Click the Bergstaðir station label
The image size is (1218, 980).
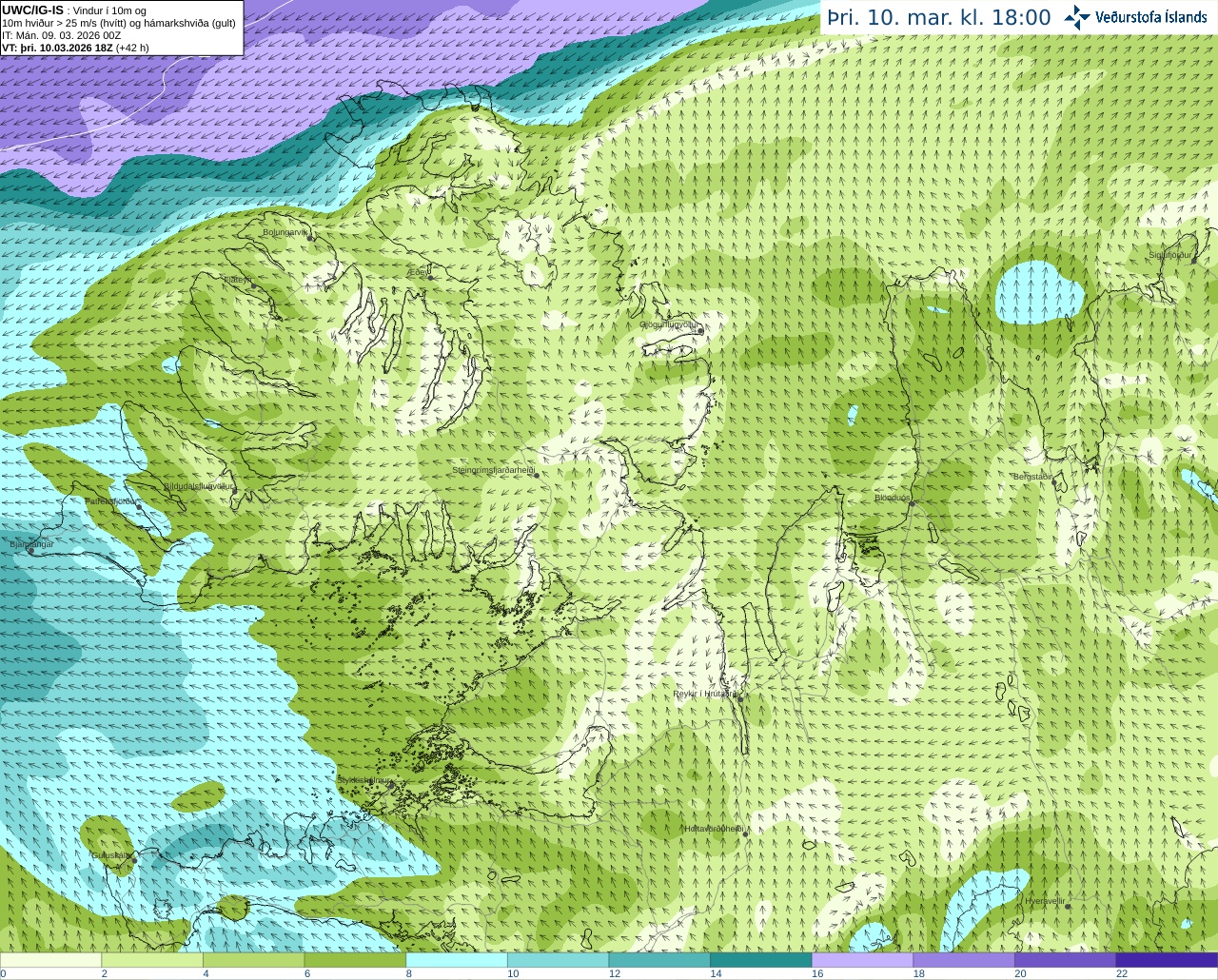pos(1032,477)
